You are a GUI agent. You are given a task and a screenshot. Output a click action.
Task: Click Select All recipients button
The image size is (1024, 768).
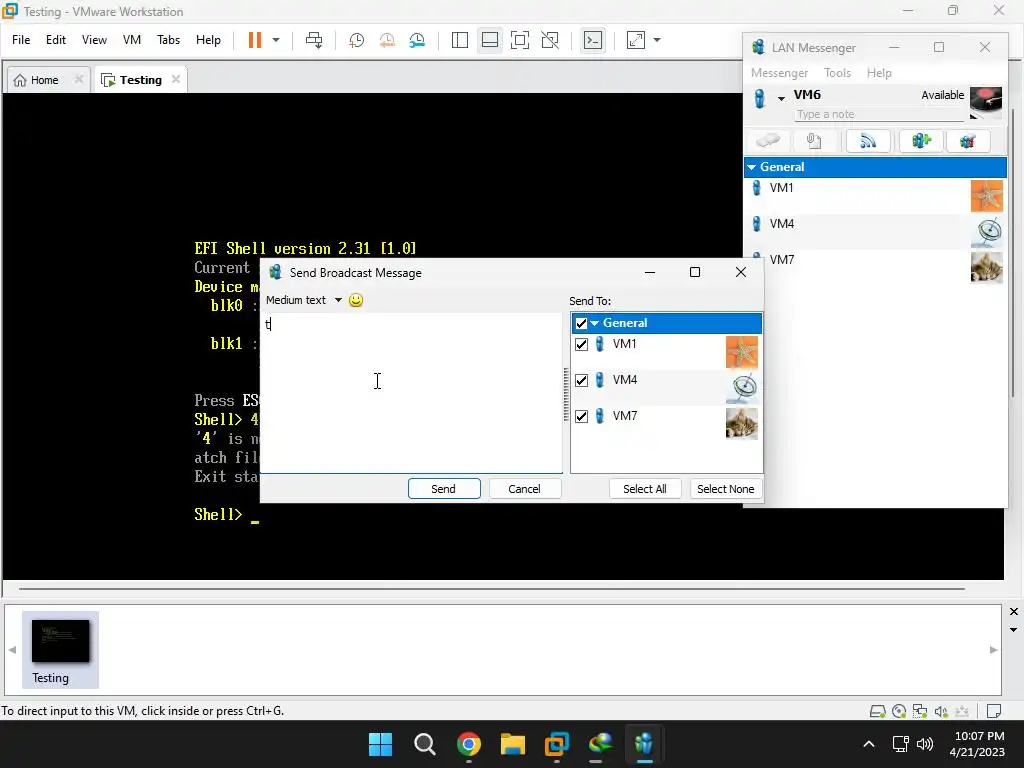pyautogui.click(x=645, y=488)
